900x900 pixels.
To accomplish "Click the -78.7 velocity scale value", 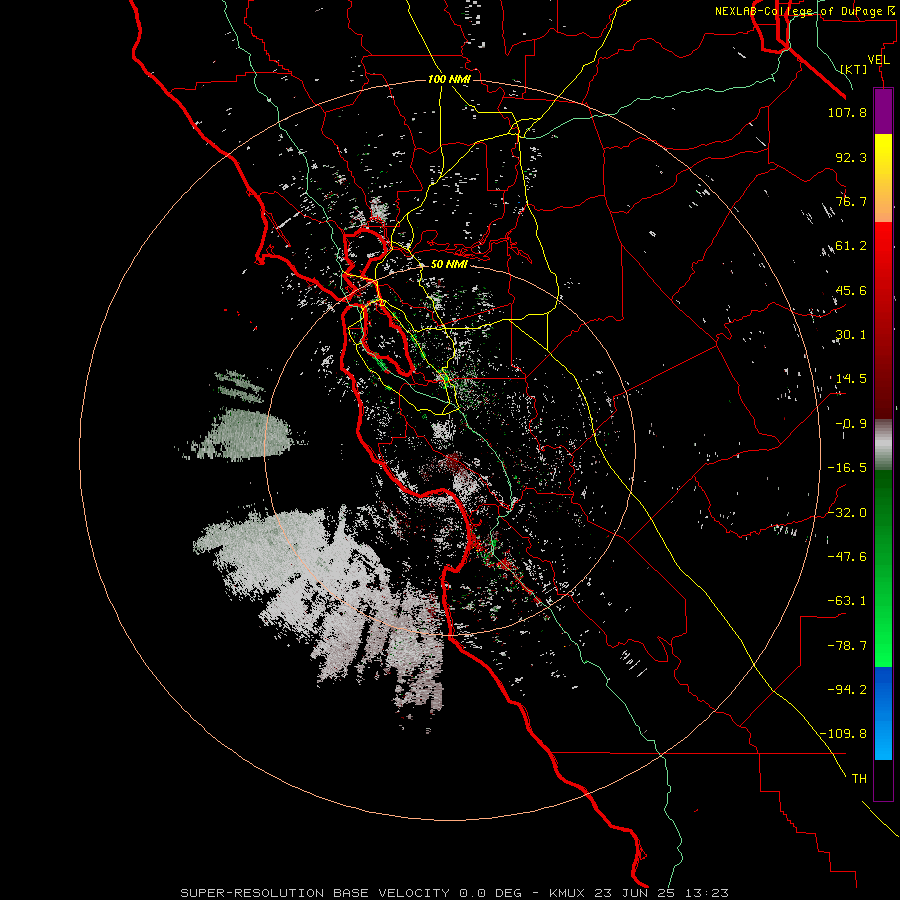I will click(x=847, y=646).
